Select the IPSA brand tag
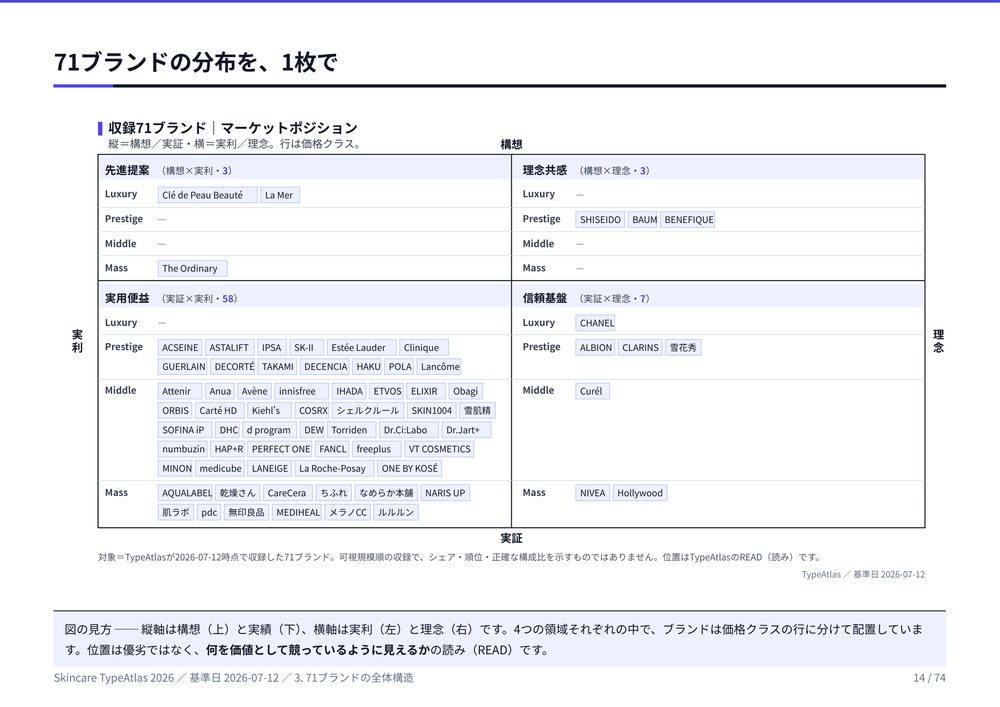This screenshot has width=1000, height=707. coord(272,347)
